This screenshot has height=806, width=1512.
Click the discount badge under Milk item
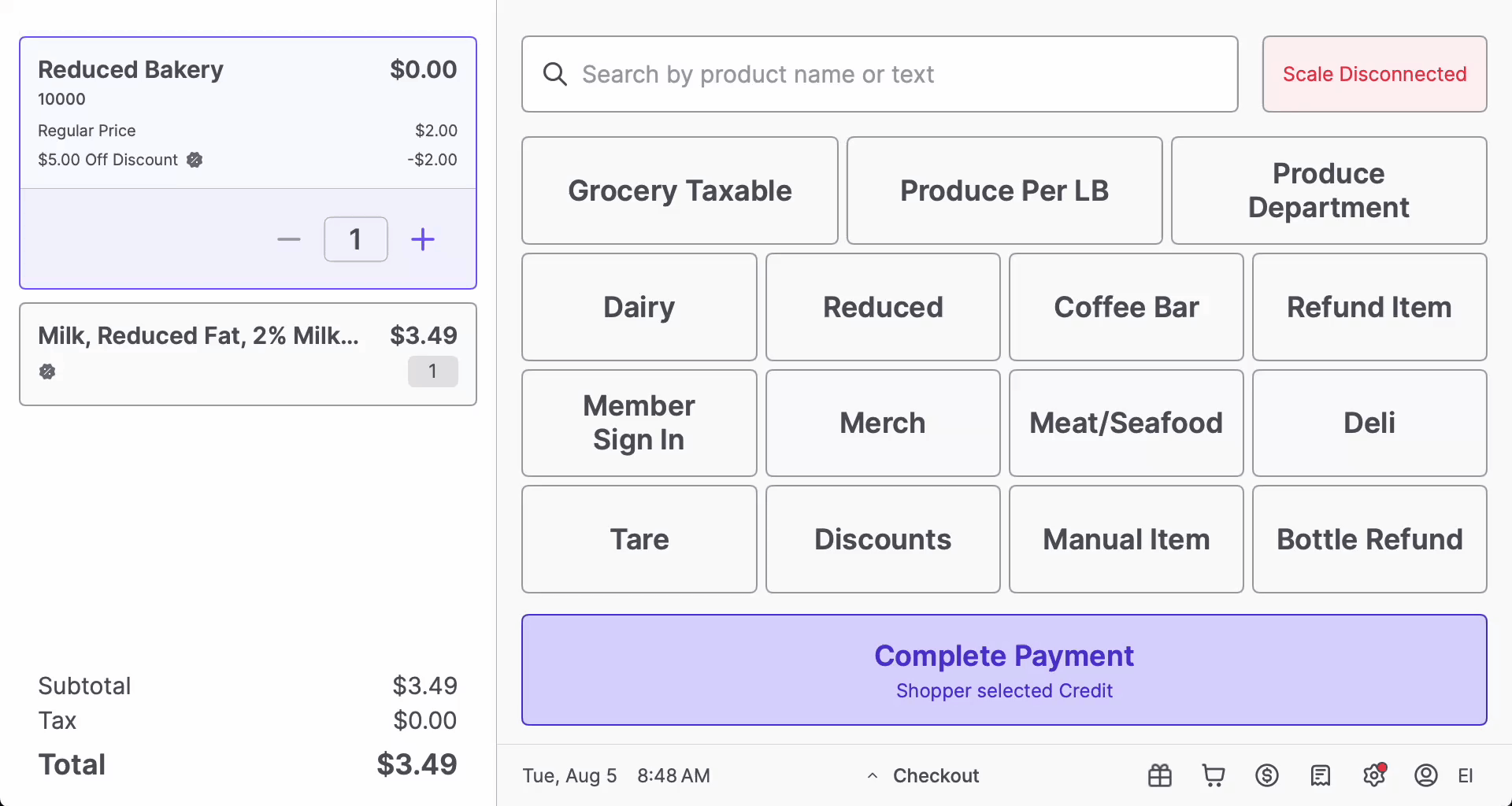coord(47,372)
